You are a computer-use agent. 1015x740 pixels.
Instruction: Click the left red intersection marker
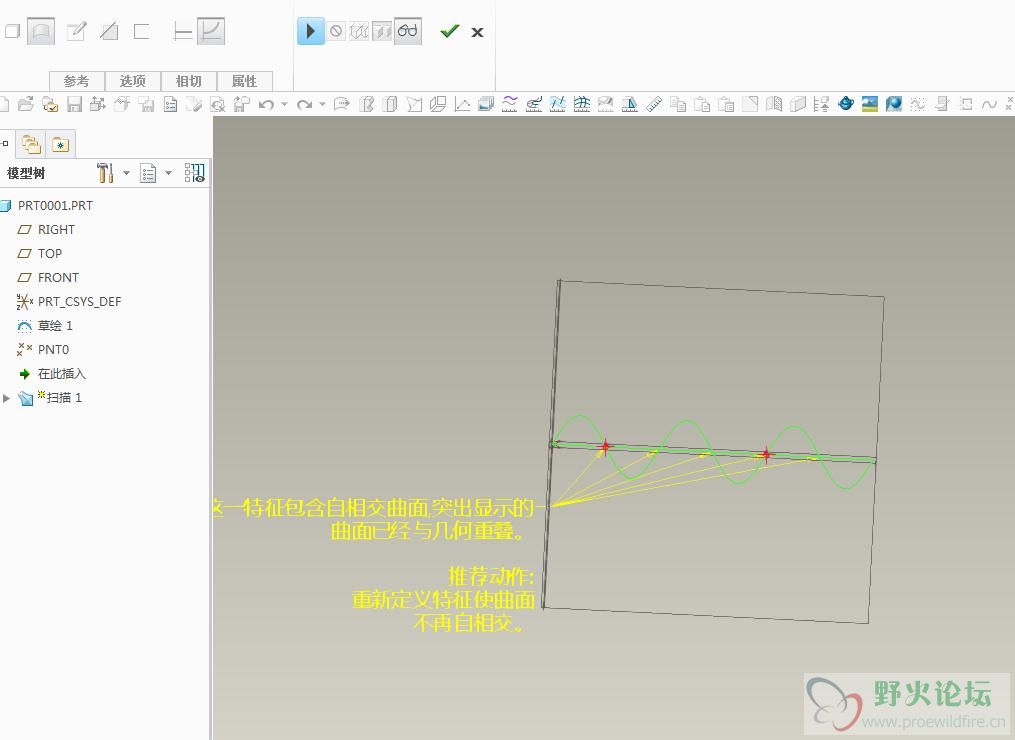pos(605,446)
